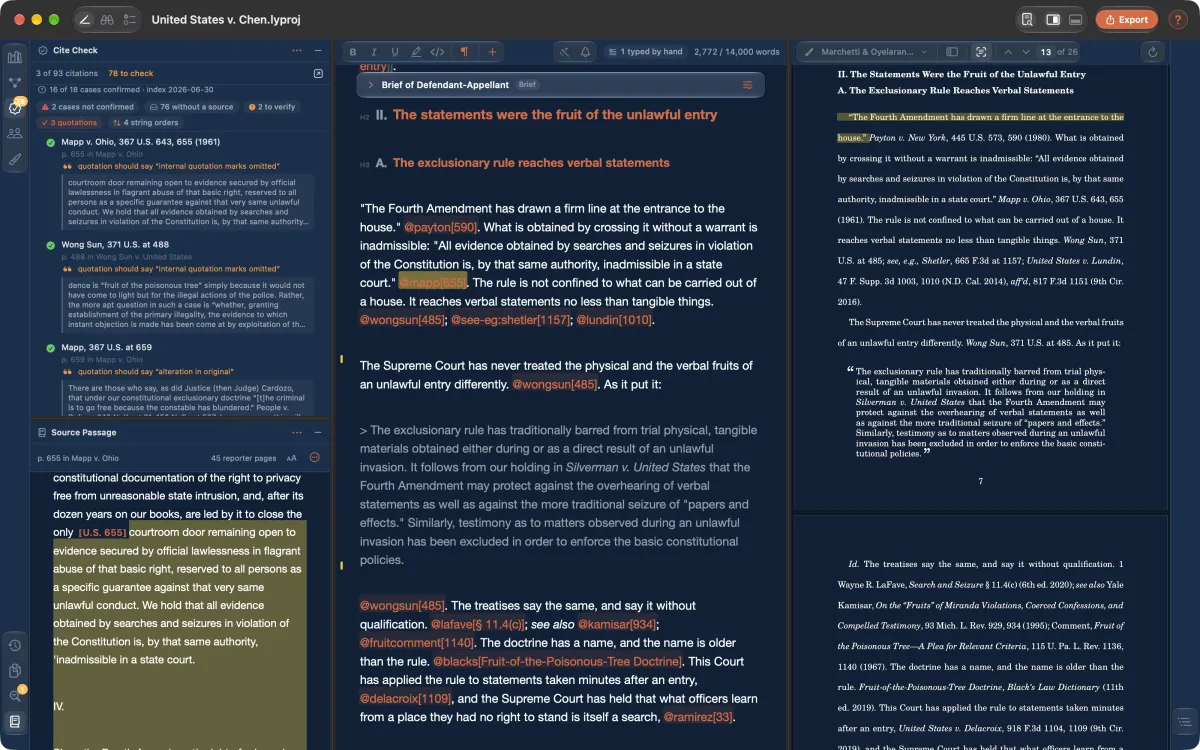Click the highlighted @mapp[655] citation tag
This screenshot has height=750, width=1200.
click(x=432, y=282)
